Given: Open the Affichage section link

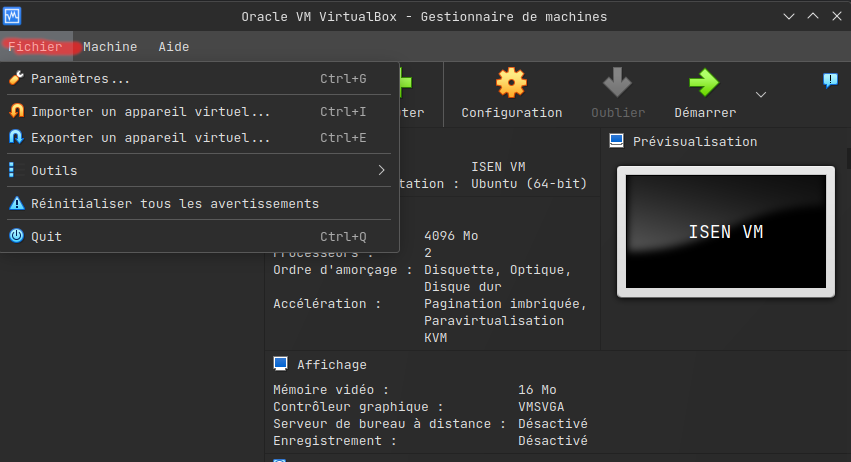Looking at the screenshot, I should coord(332,365).
